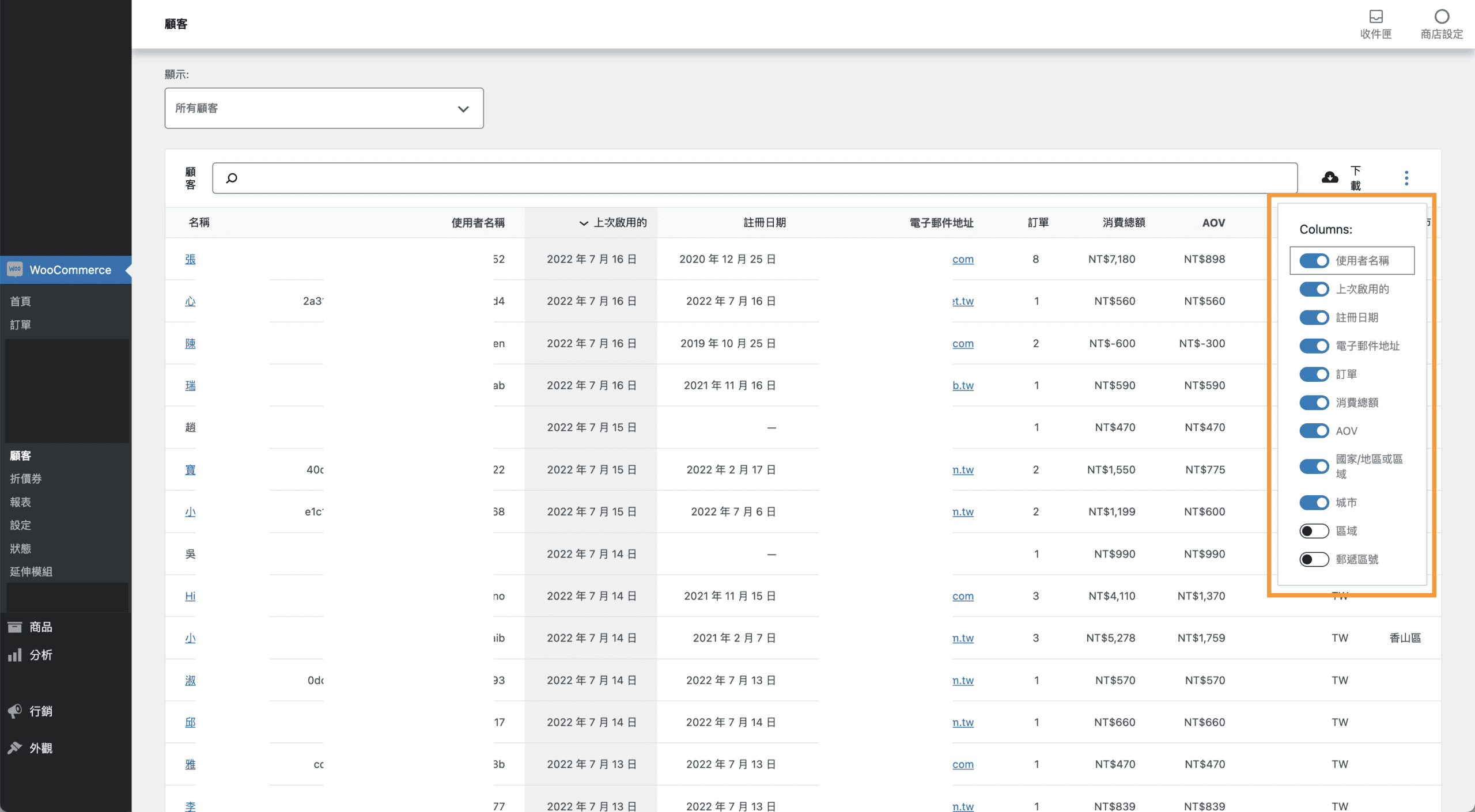The width and height of the screenshot is (1475, 812).
Task: Enable the 郵遞區號 column toggle
Action: click(x=1314, y=559)
